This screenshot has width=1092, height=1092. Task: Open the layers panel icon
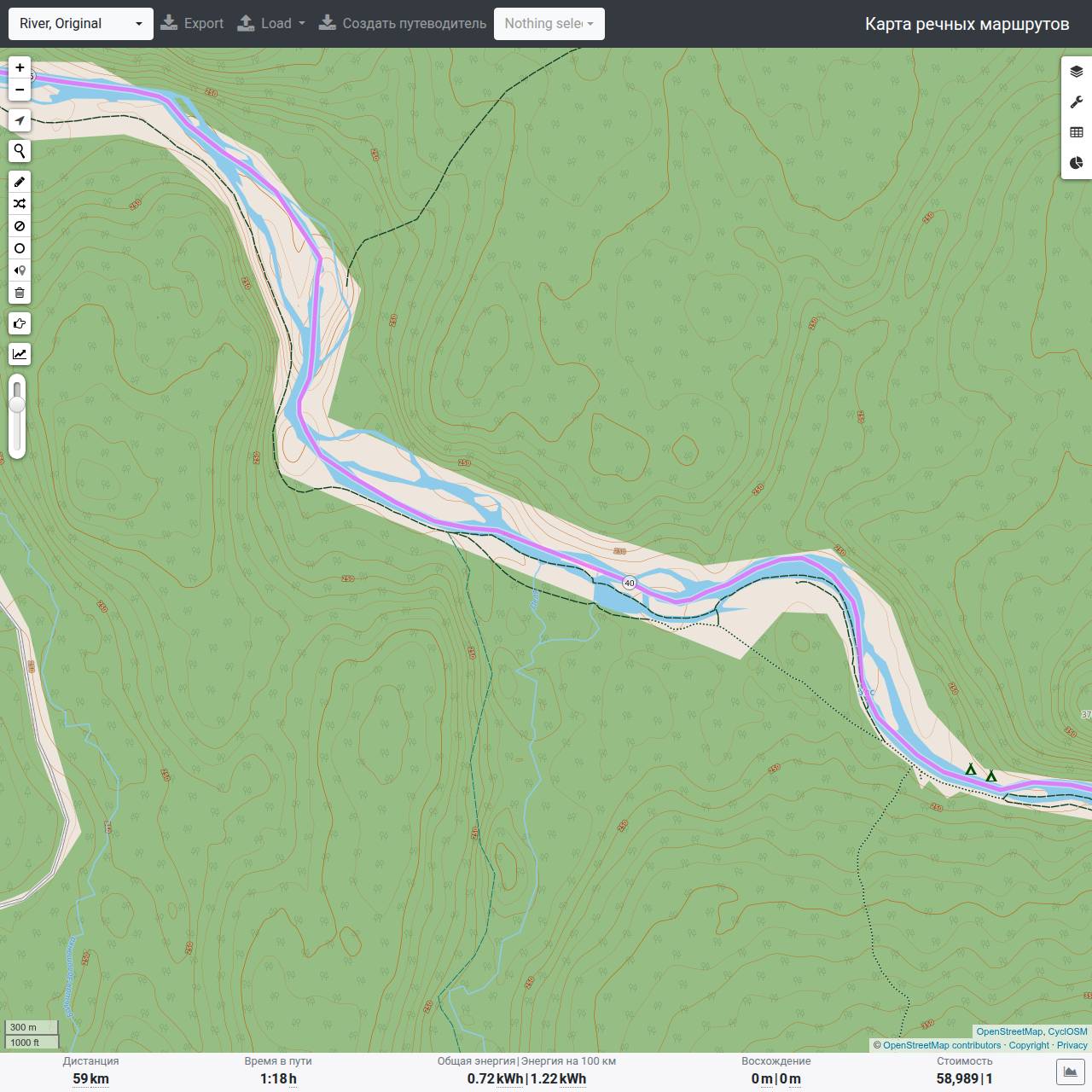coord(1077,72)
